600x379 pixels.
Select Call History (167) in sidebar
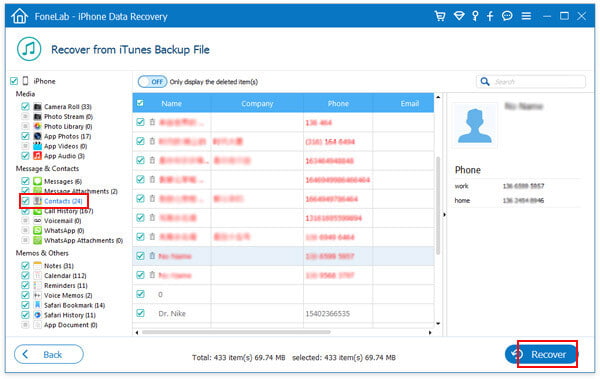point(68,211)
